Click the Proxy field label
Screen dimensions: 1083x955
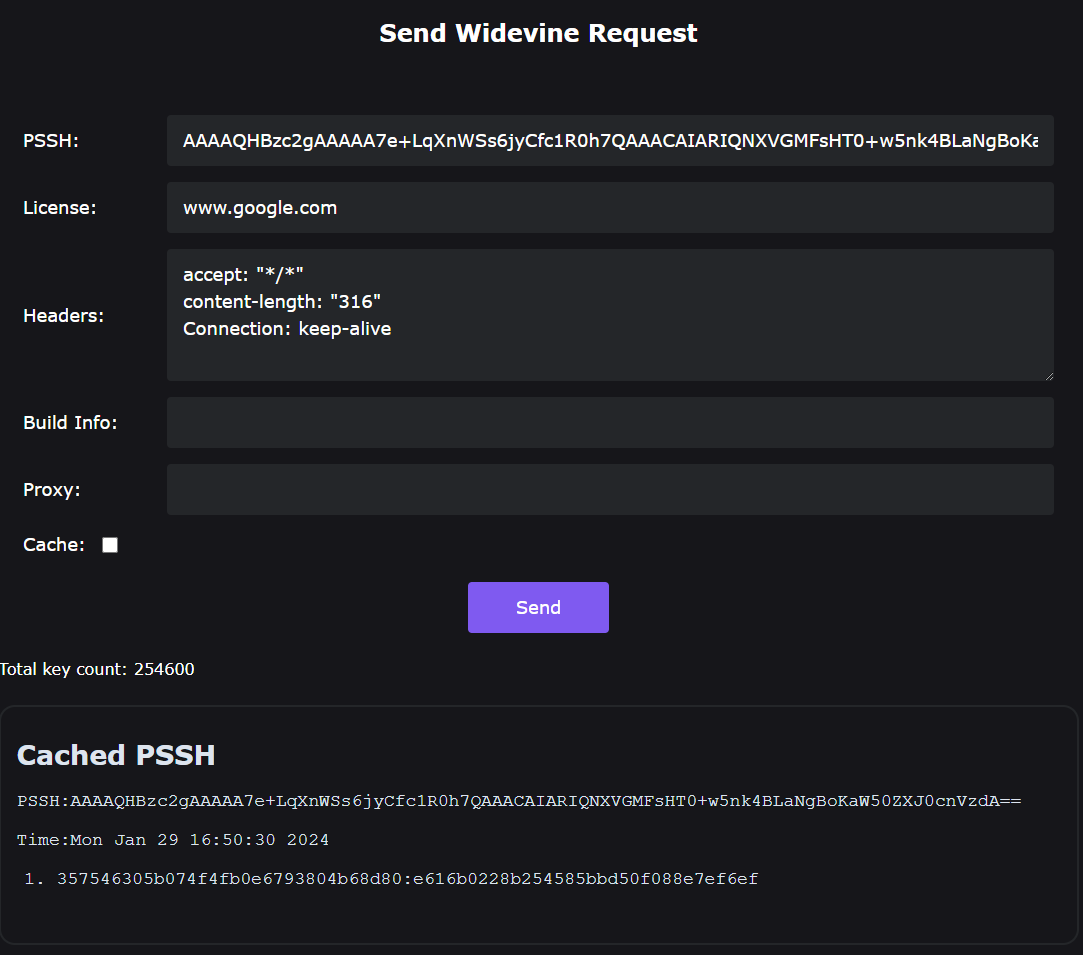[52, 489]
